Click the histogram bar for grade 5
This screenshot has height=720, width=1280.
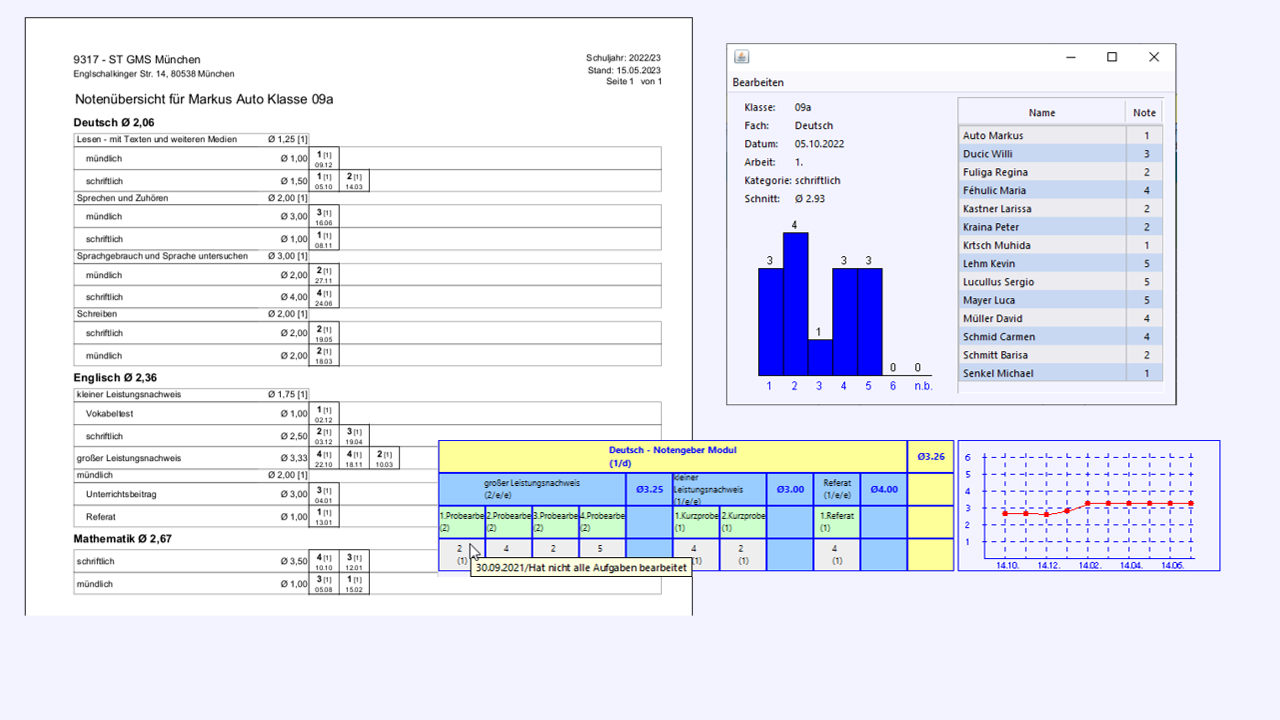click(870, 321)
